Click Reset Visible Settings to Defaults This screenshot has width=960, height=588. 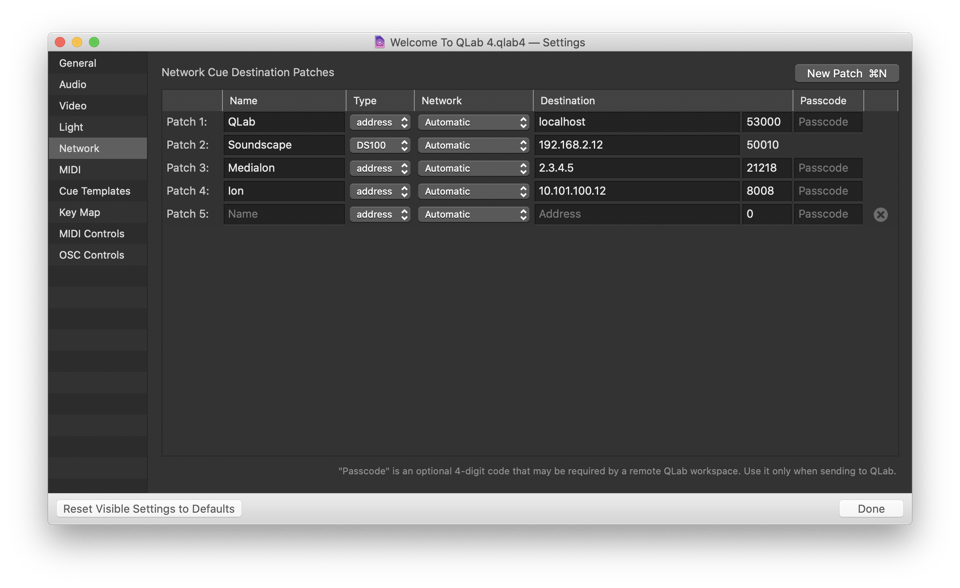click(x=149, y=509)
